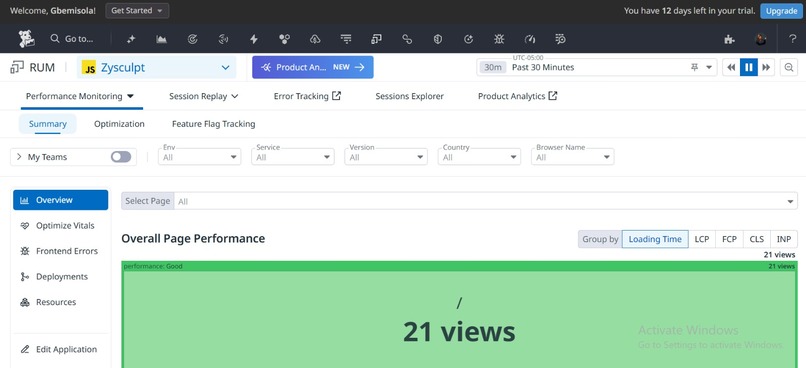Image resolution: width=806 pixels, height=368 pixels.
Task: Step the time range forward
Action: point(766,67)
